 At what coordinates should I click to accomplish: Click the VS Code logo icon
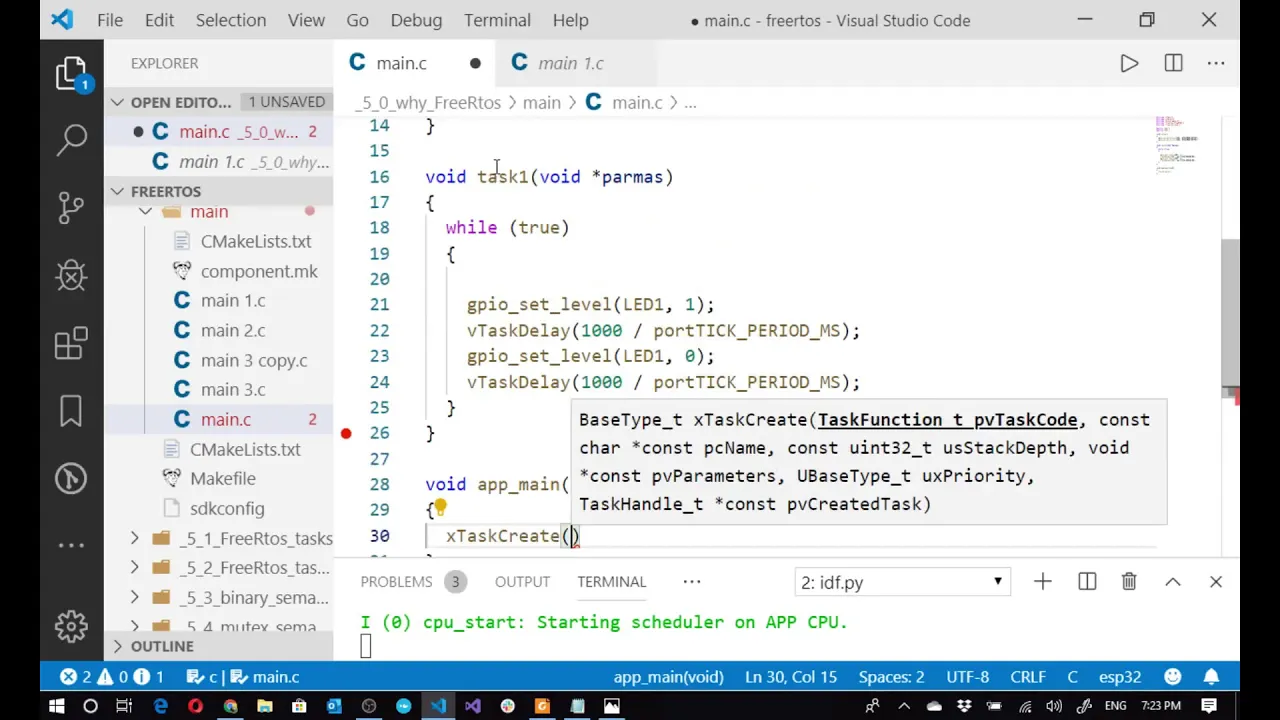point(62,20)
